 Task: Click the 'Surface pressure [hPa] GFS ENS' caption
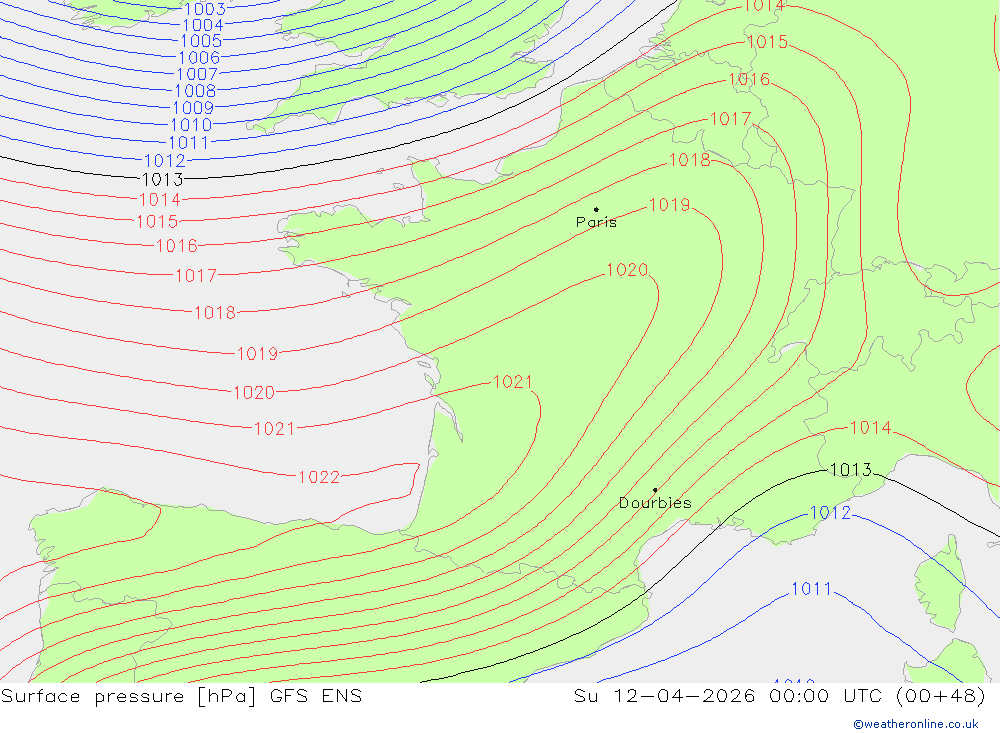[x=181, y=696]
